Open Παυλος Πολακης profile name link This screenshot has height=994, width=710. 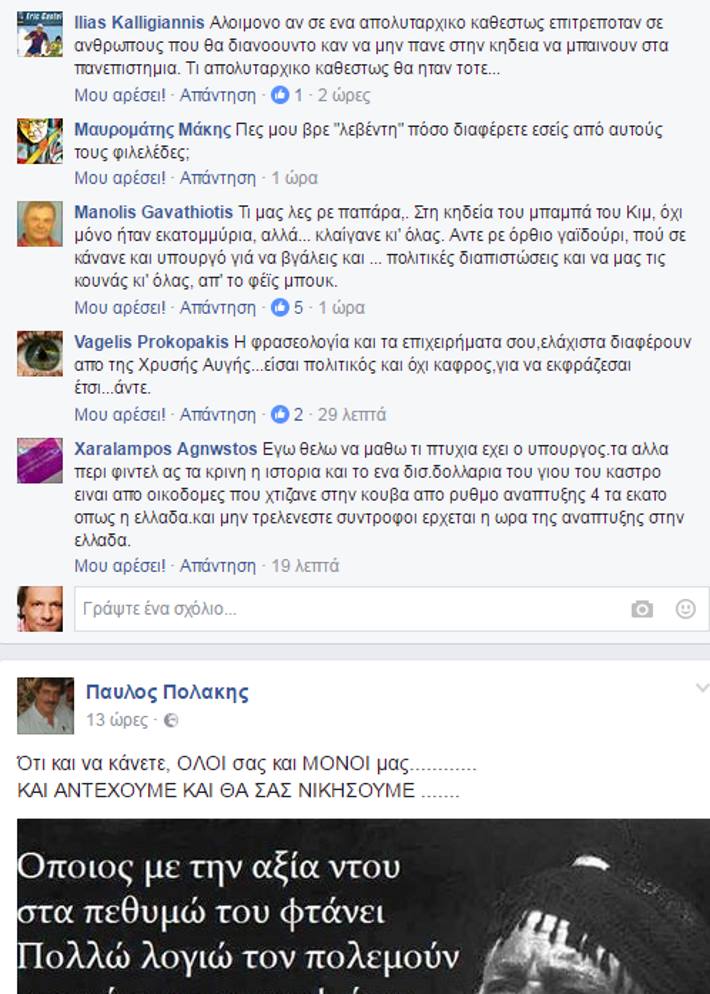(x=167, y=692)
